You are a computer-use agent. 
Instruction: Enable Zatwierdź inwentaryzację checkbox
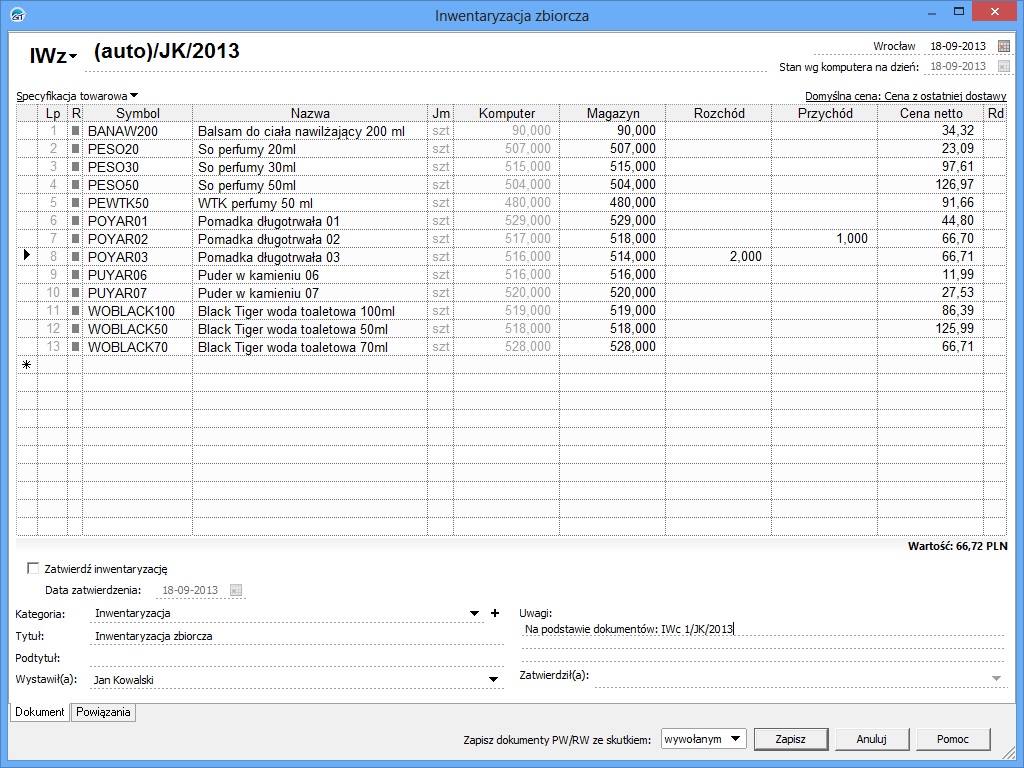pyautogui.click(x=33, y=568)
